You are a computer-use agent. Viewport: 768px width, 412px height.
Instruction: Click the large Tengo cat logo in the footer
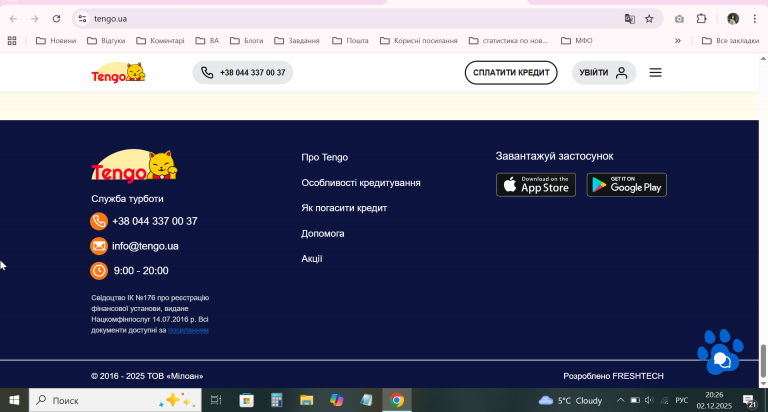(x=134, y=166)
